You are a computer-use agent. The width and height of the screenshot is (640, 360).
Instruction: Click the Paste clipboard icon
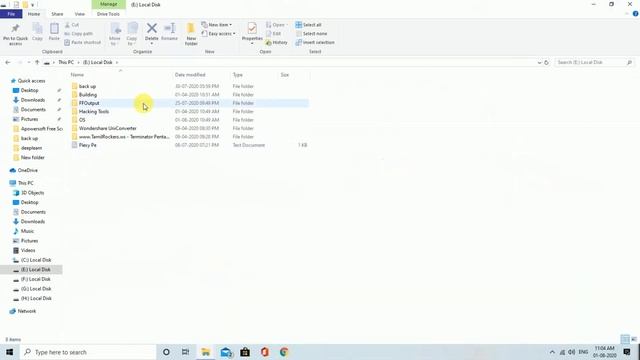point(54,29)
